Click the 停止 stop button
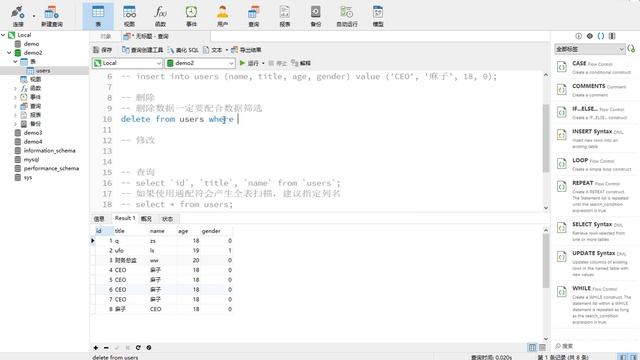 coord(278,63)
